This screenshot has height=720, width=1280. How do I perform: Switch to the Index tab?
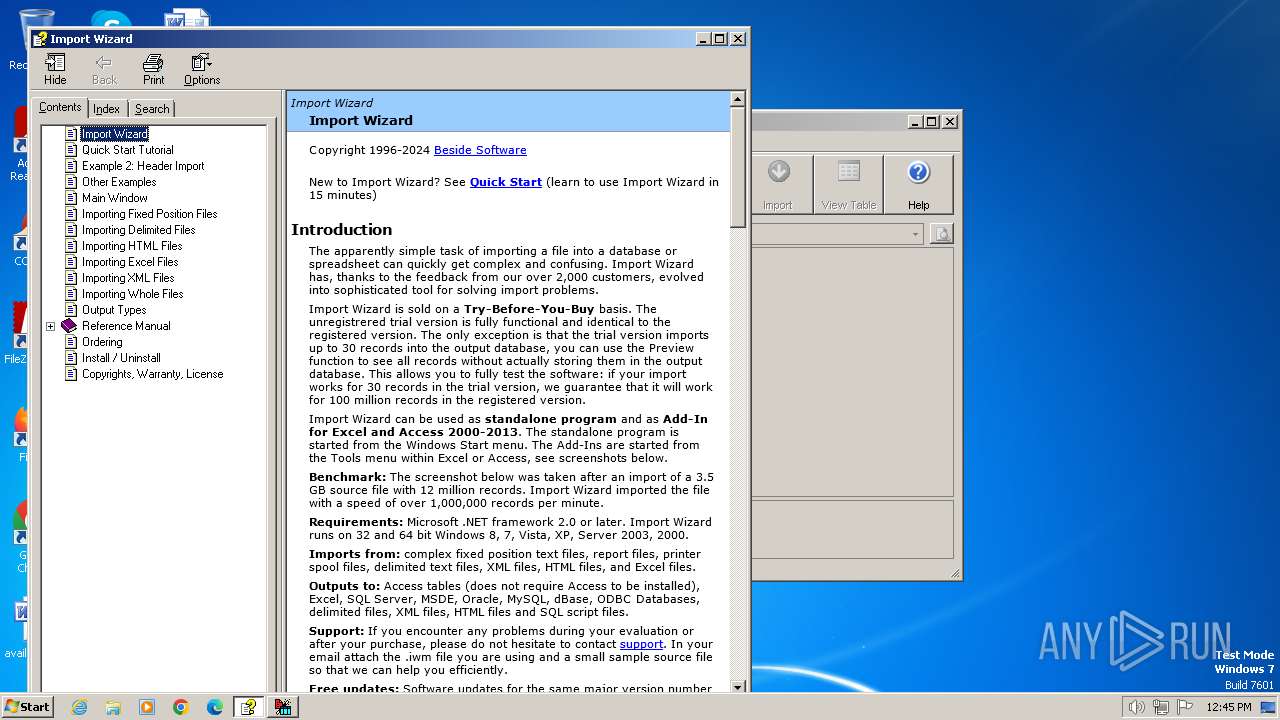coord(107,109)
